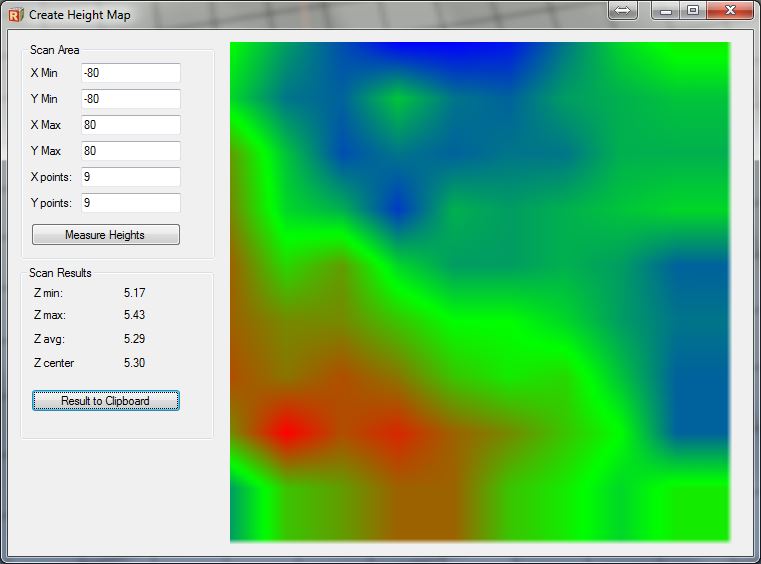Click the Z max value 5.43

pos(135,316)
